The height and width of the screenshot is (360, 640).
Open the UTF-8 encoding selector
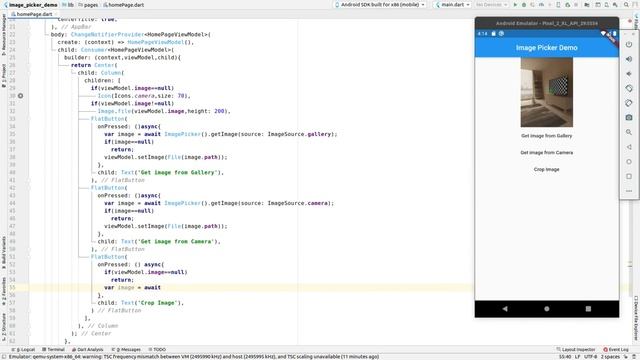point(591,357)
